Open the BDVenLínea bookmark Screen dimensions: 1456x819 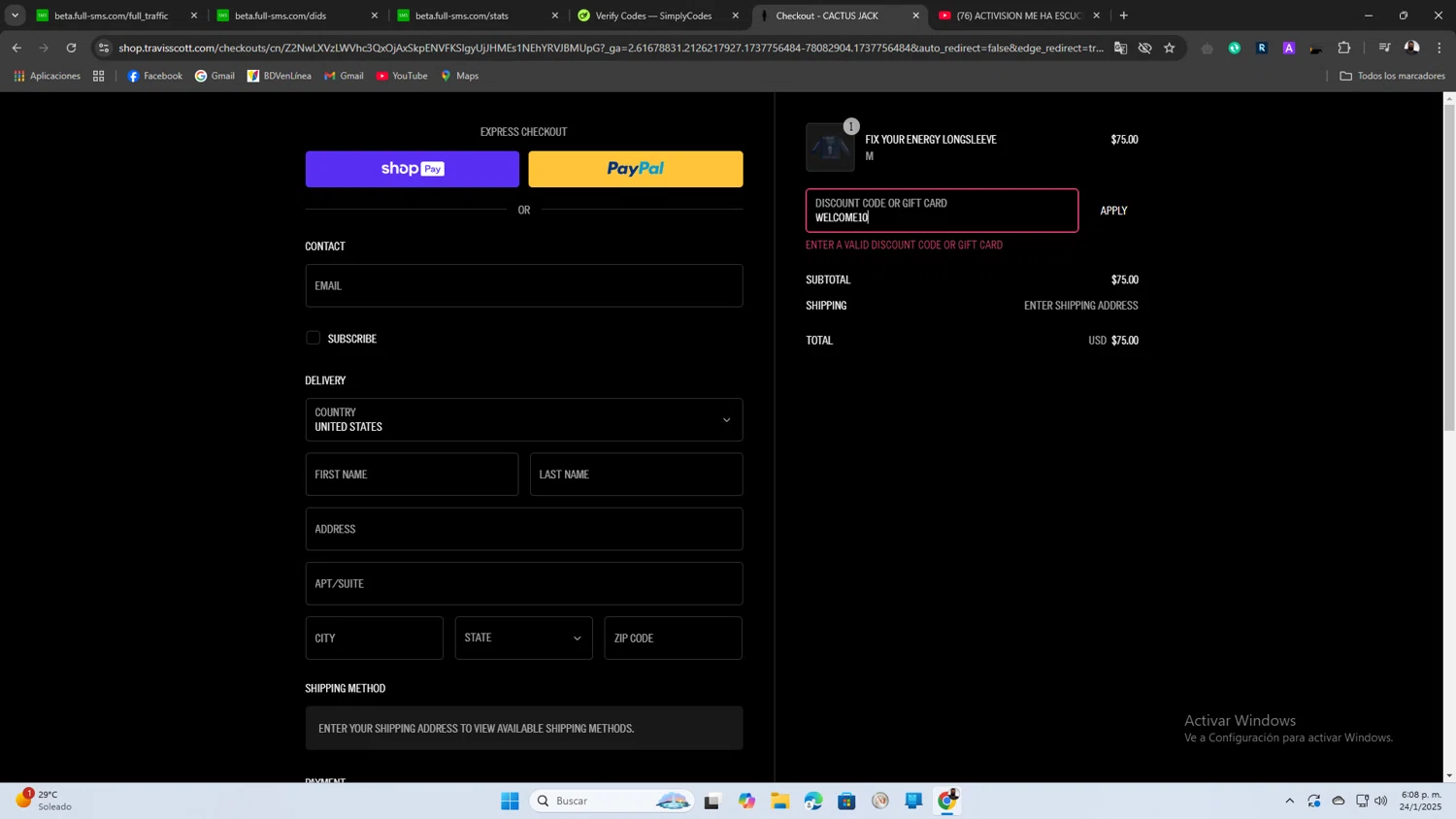[x=280, y=76]
